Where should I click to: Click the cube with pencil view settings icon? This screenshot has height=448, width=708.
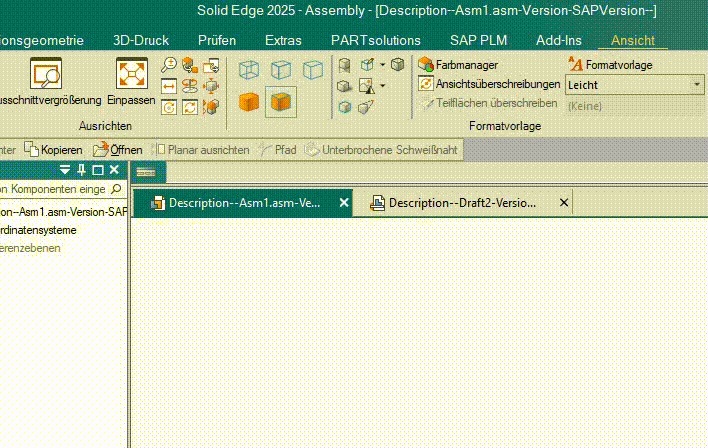(x=368, y=65)
